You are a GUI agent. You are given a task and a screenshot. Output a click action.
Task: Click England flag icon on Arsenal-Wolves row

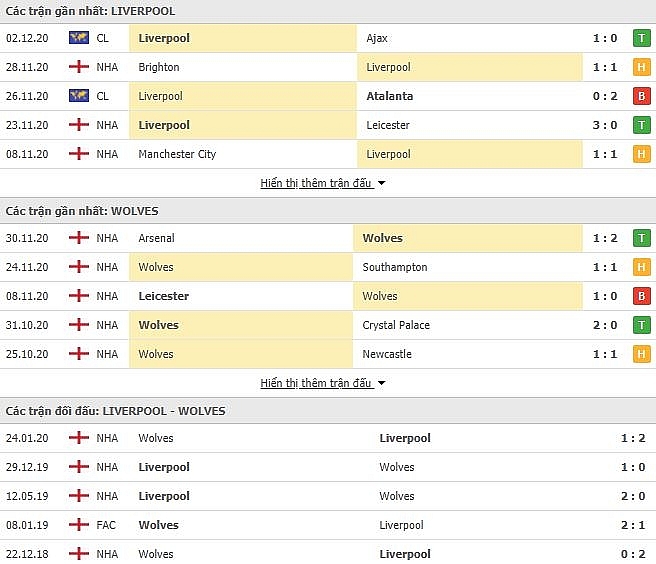(x=79, y=238)
